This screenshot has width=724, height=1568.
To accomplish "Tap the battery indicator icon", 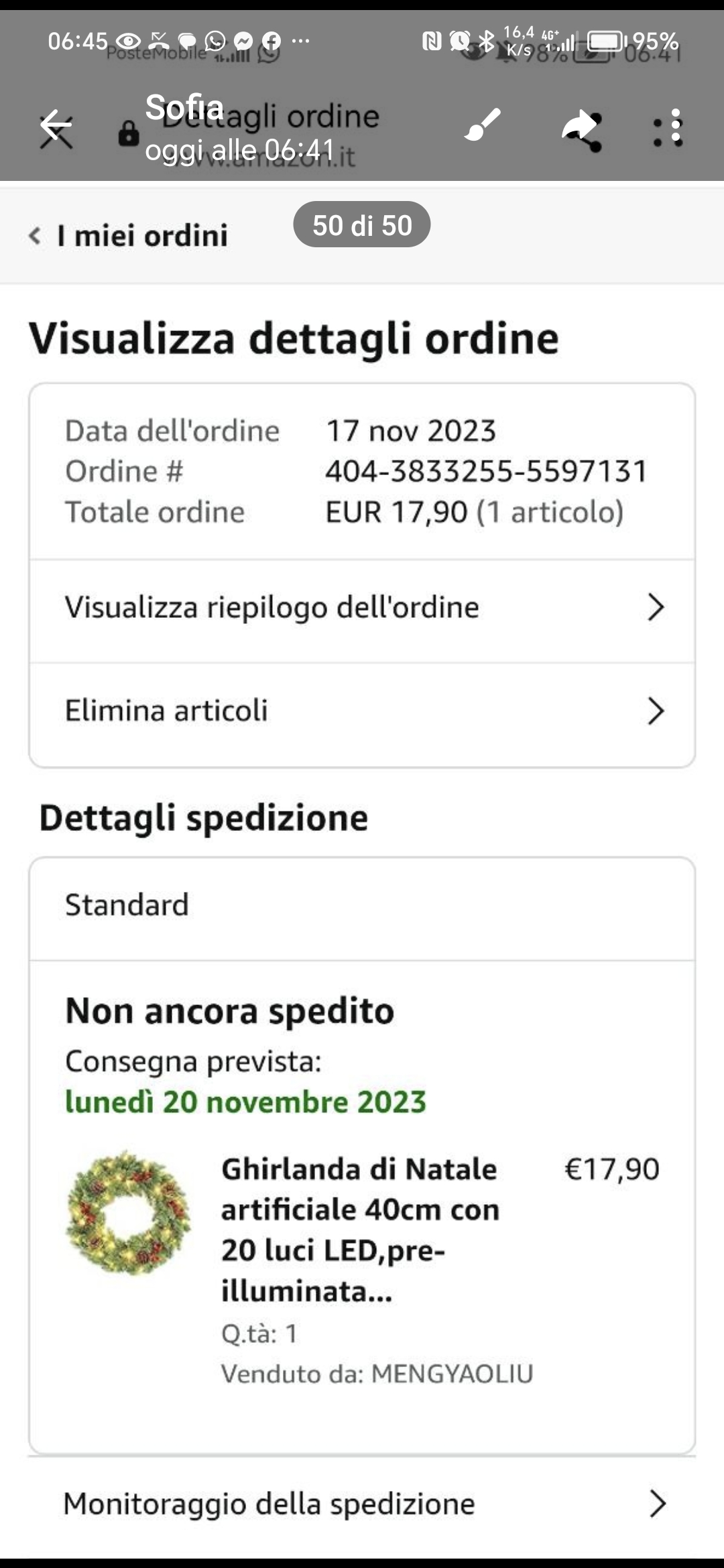I will [x=605, y=42].
